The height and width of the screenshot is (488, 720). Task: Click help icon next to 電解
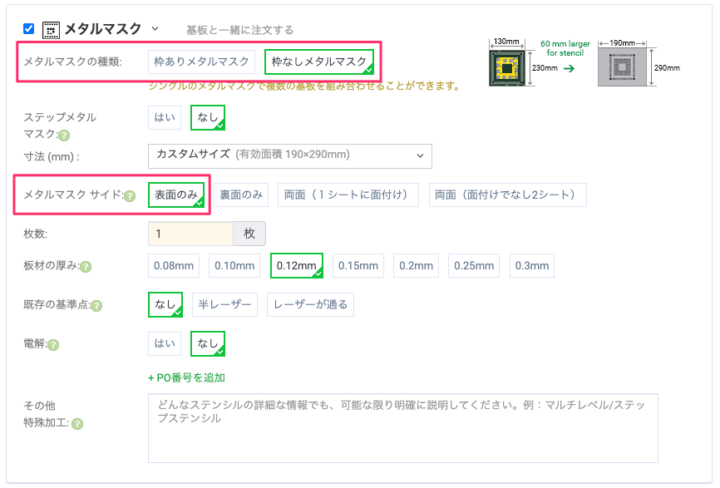53,345
